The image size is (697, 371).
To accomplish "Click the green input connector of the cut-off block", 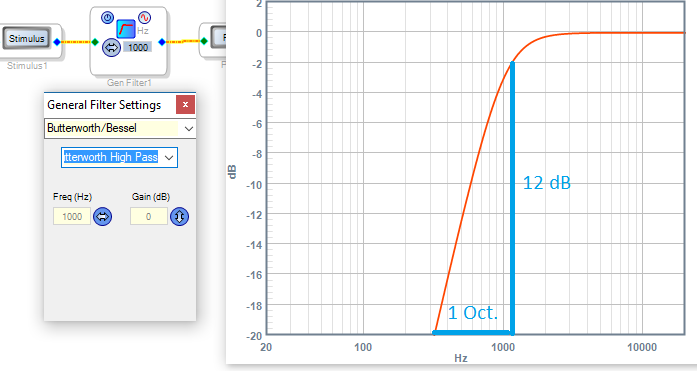I will [204, 41].
